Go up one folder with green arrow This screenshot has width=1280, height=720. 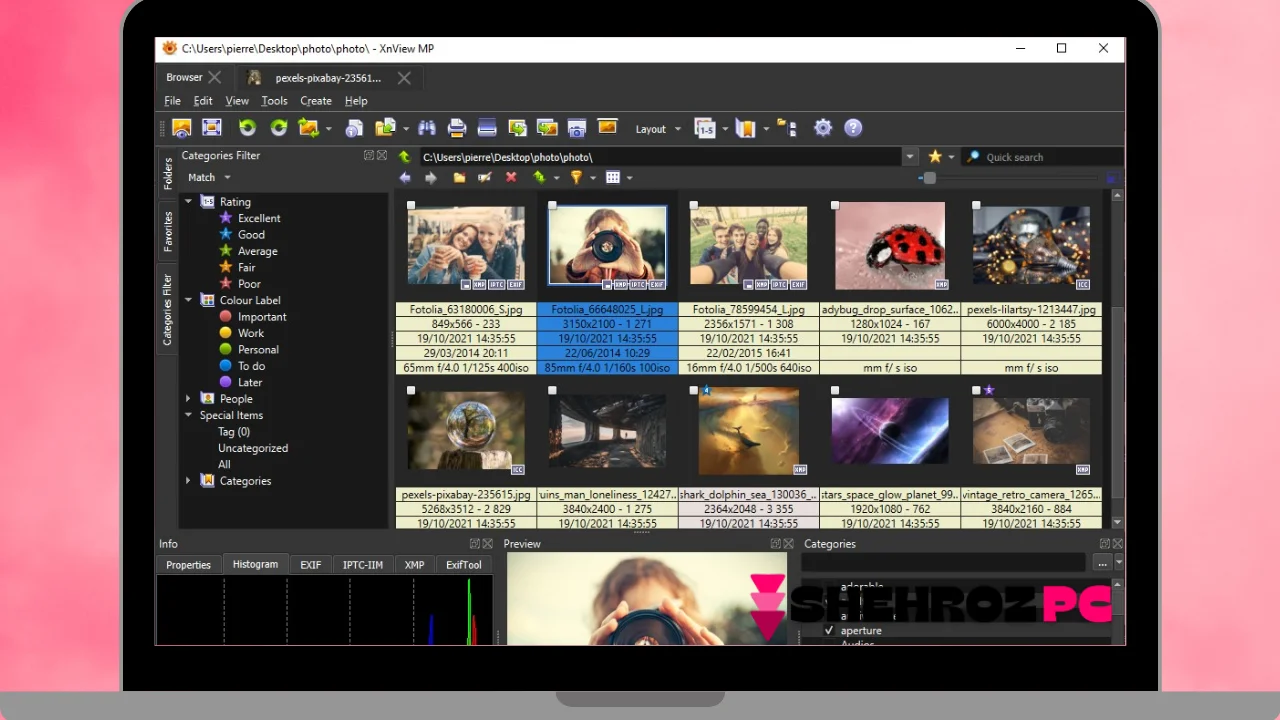tap(404, 157)
